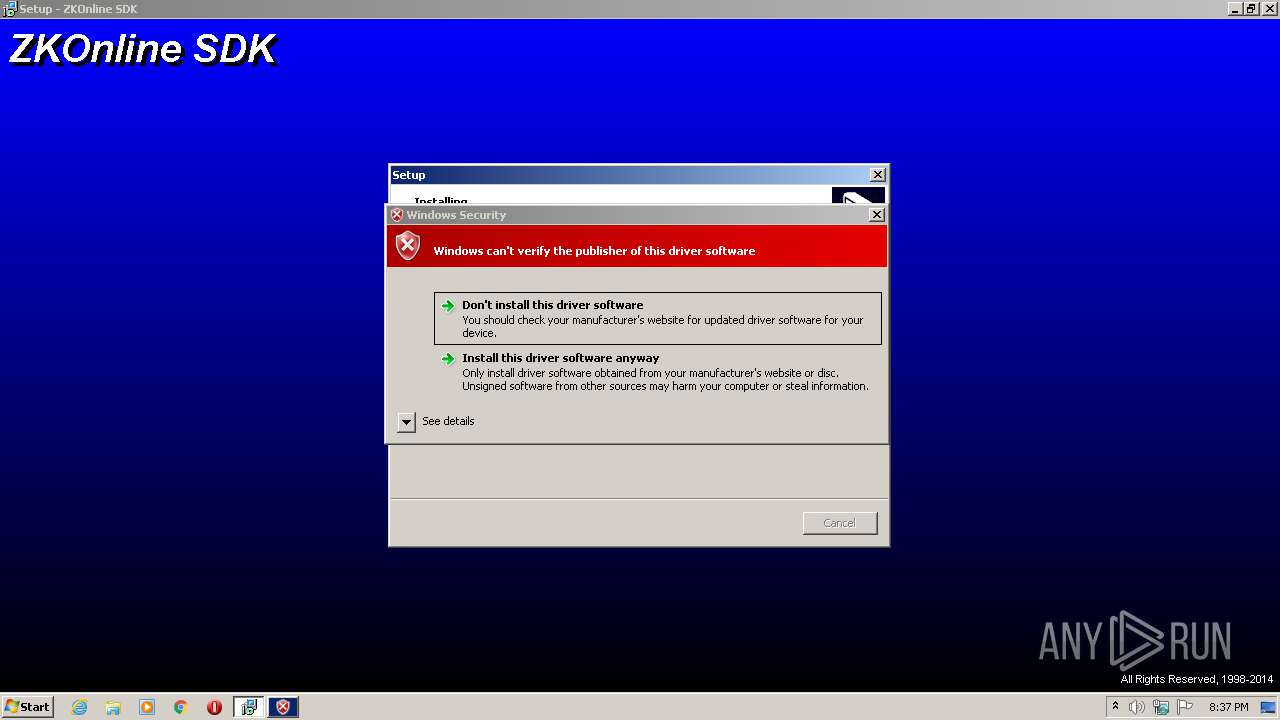Open the Start menu
1280x720 pixels.
click(x=28, y=707)
